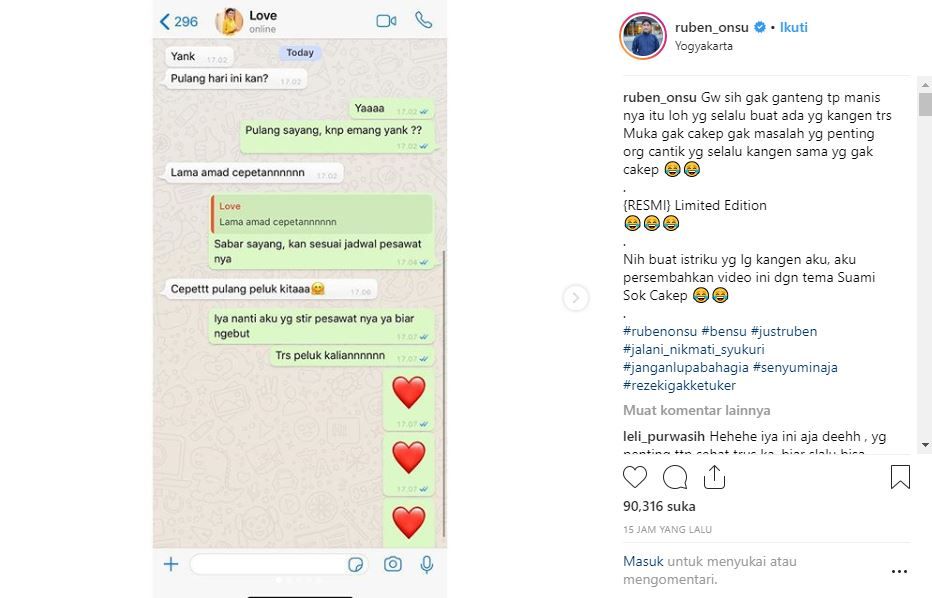Save the post with the bookmark icon
The width and height of the screenshot is (932, 598).
tap(900, 477)
